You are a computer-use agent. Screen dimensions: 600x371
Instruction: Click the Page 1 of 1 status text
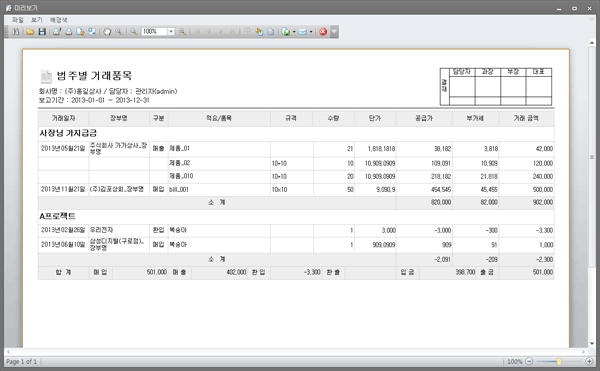[21, 361]
